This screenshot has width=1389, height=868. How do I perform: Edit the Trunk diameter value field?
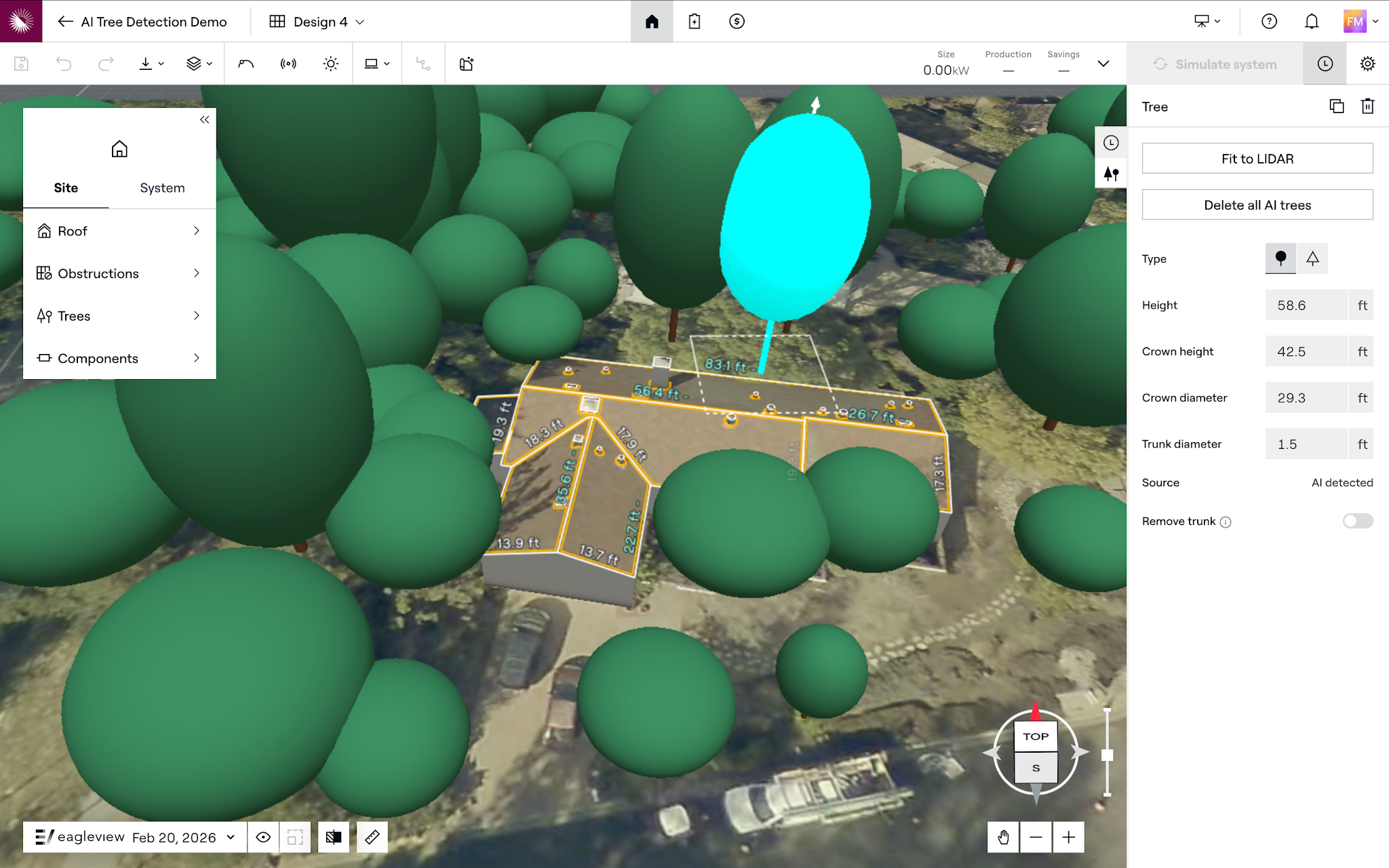tap(1306, 444)
